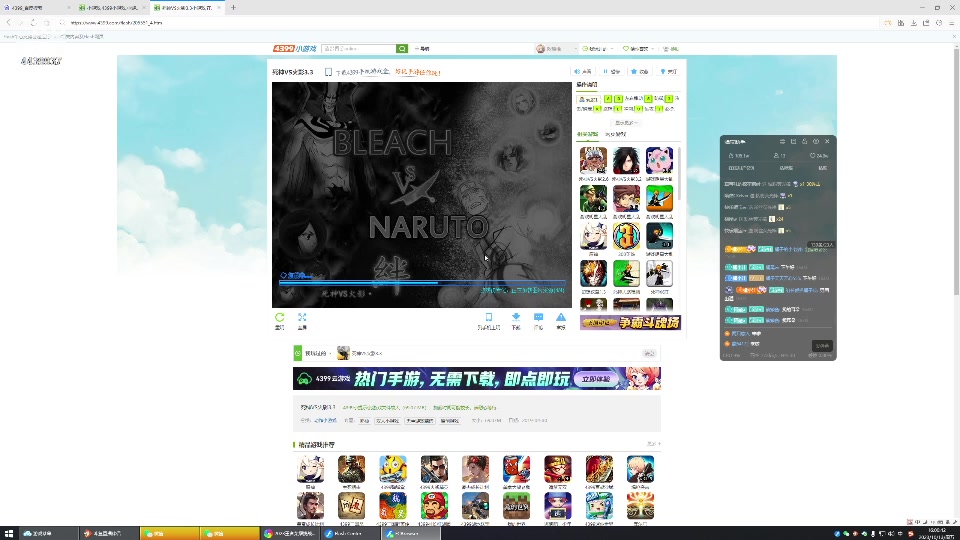Click the menu lines icon in stream panel
The width and height of the screenshot is (960, 540).
coord(782,141)
